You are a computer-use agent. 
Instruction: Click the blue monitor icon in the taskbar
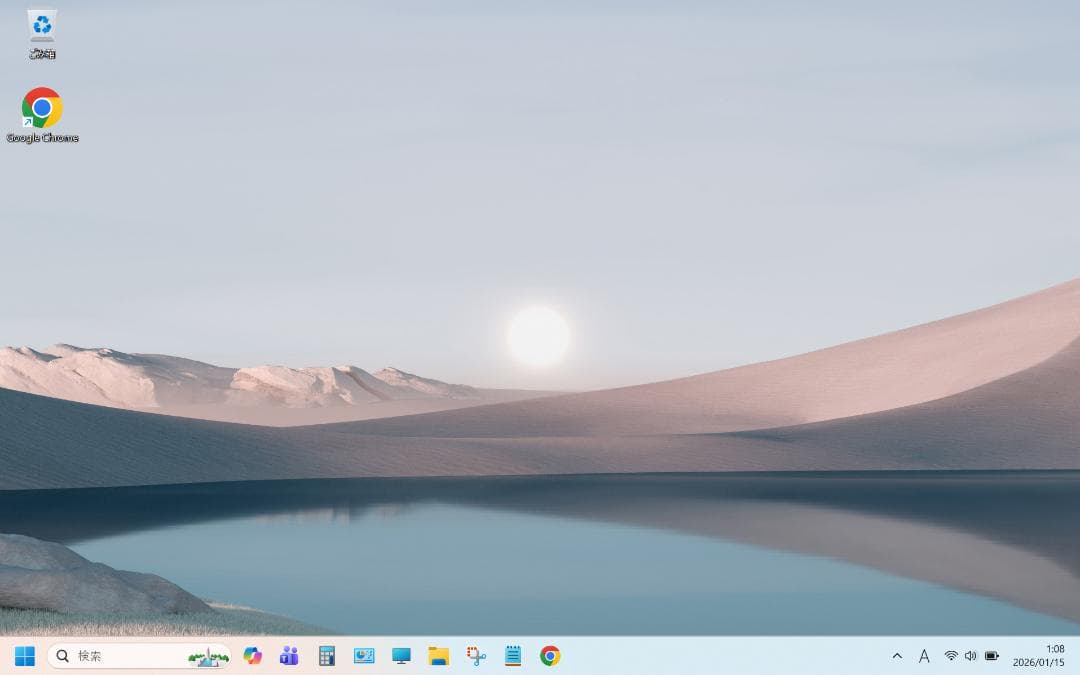pos(401,656)
